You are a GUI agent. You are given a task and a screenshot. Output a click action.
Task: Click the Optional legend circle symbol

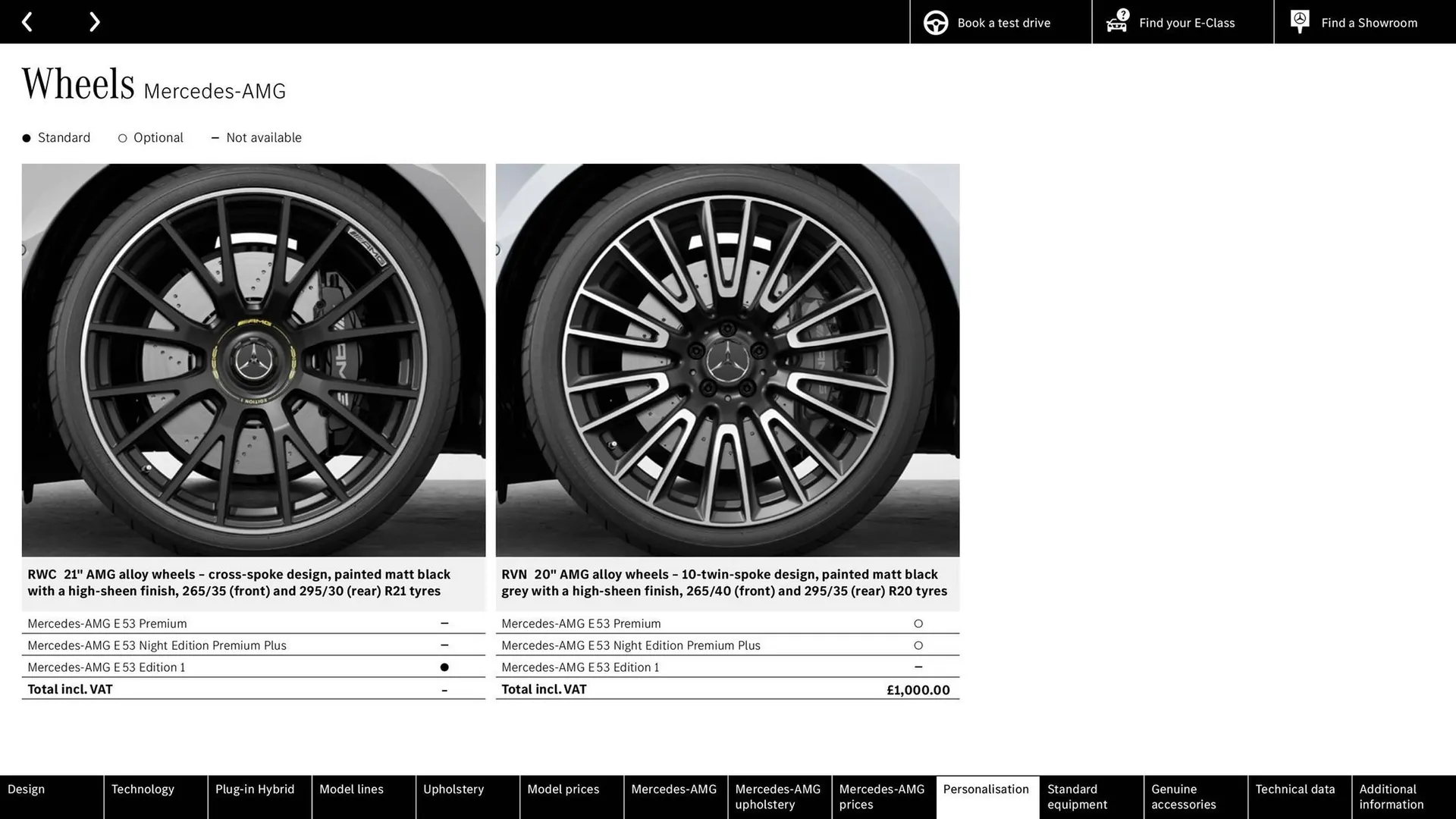coord(122,137)
